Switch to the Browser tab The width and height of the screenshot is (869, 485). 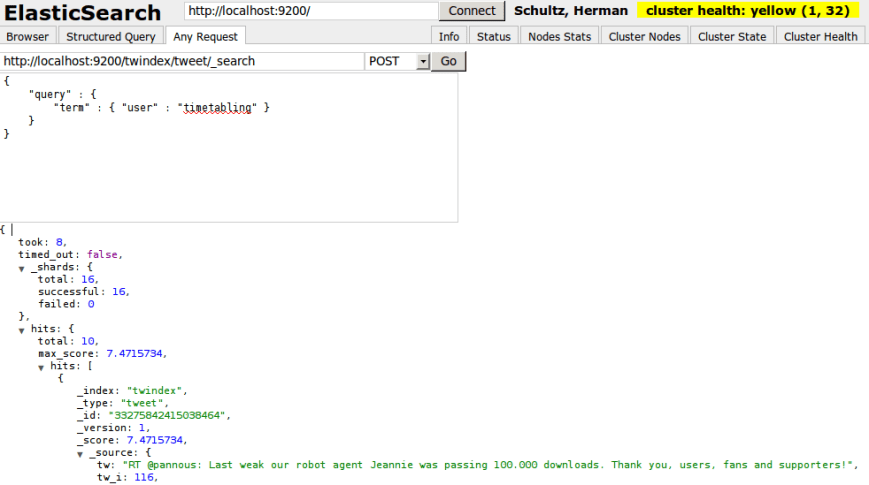27,36
